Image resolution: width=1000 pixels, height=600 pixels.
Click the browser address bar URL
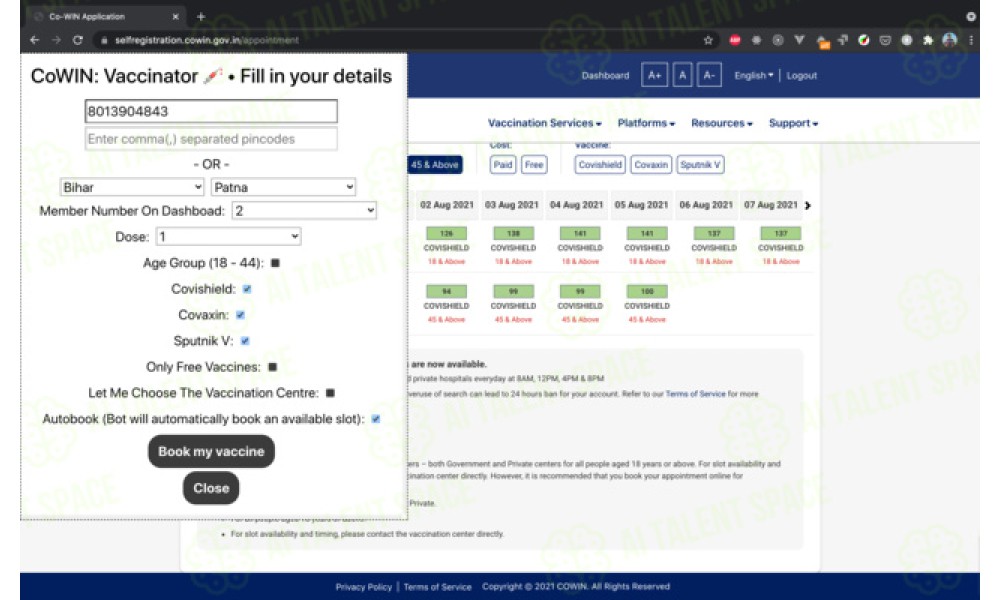(x=207, y=40)
